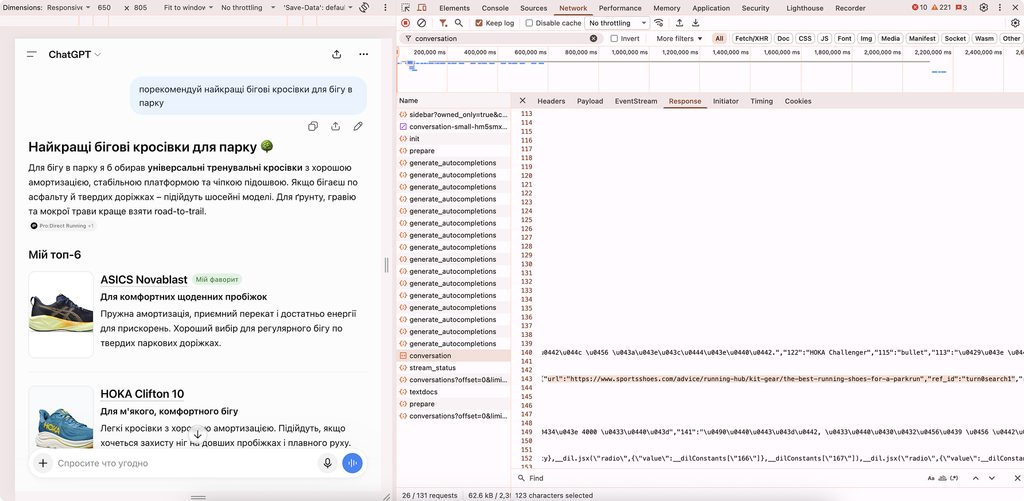Toggle the network filter funnel icon

(x=443, y=23)
